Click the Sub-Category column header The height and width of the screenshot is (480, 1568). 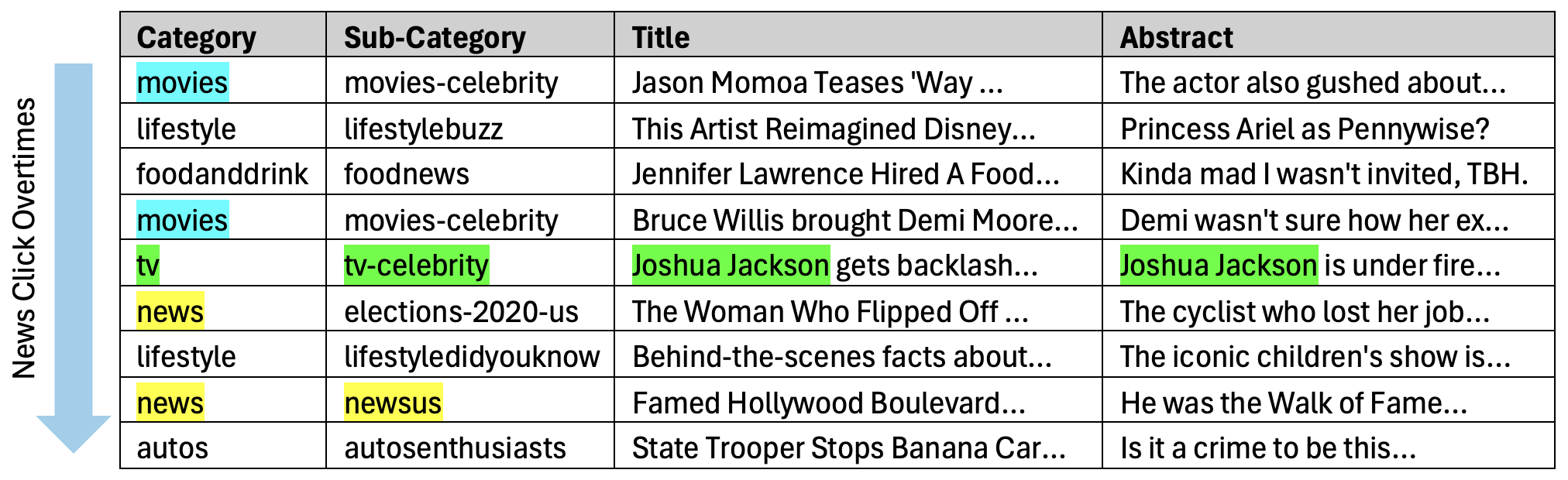(x=435, y=37)
